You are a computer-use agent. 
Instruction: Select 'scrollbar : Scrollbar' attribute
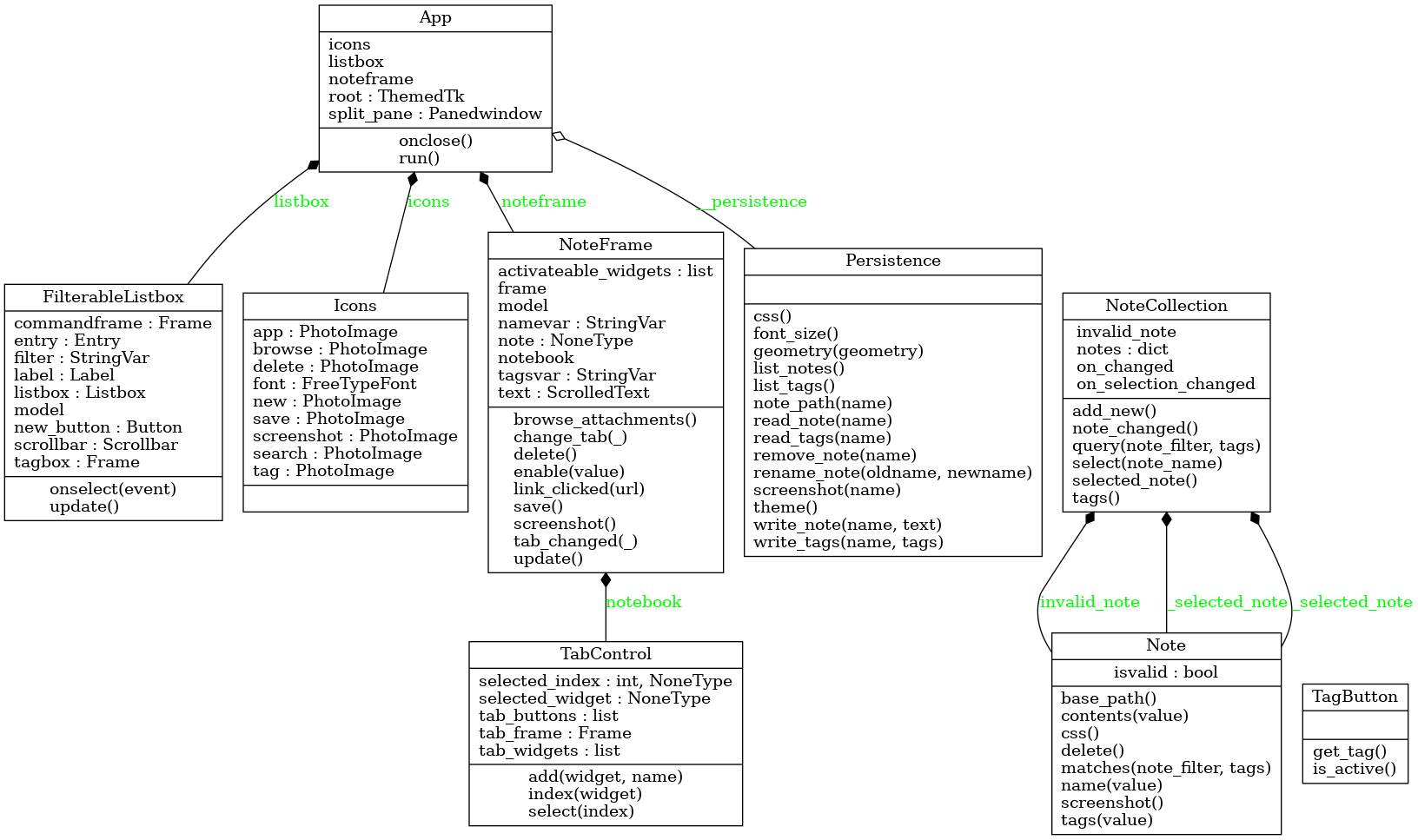pos(96,445)
